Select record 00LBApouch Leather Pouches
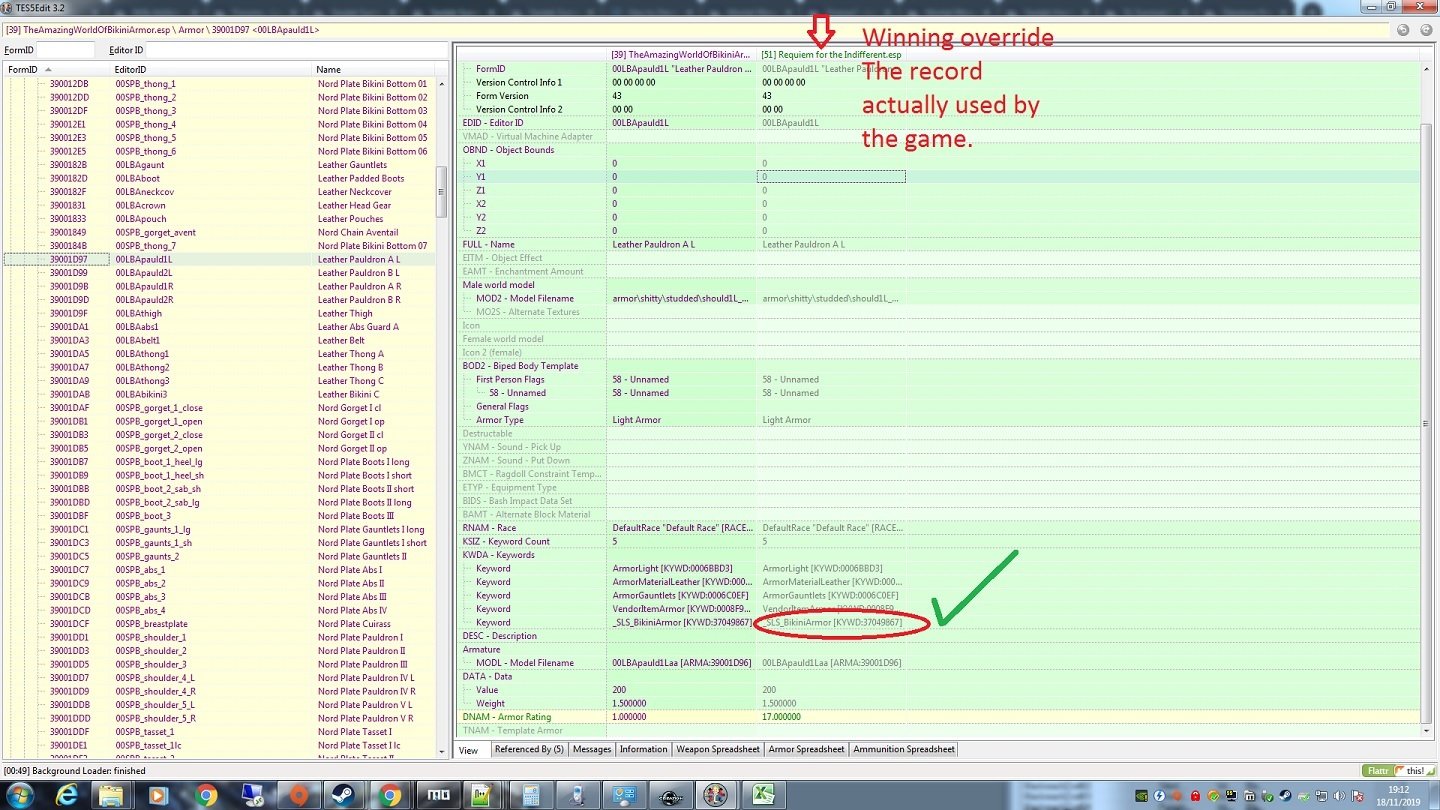The height and width of the screenshot is (810, 1440). coord(218,219)
